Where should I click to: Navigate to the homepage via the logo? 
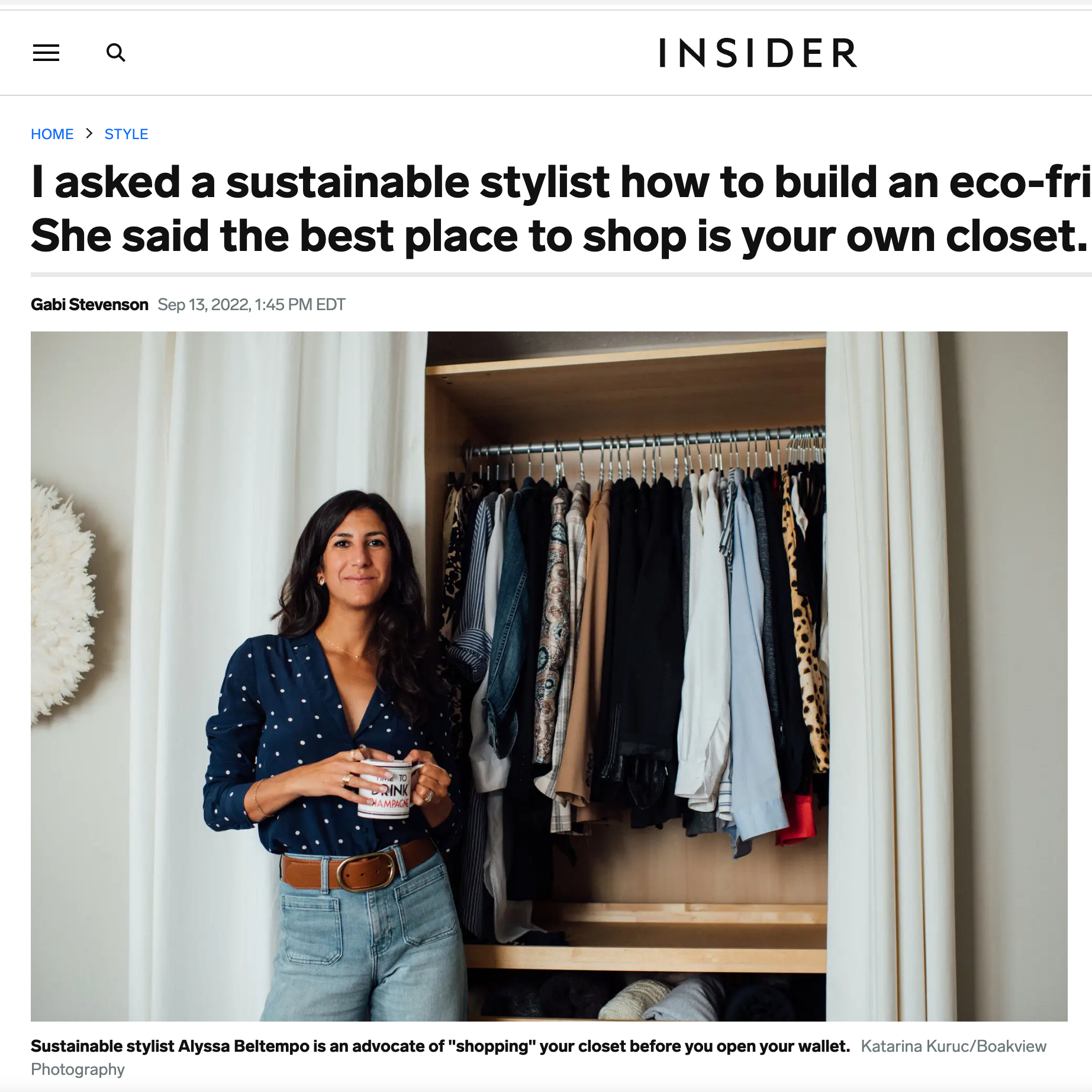point(756,53)
